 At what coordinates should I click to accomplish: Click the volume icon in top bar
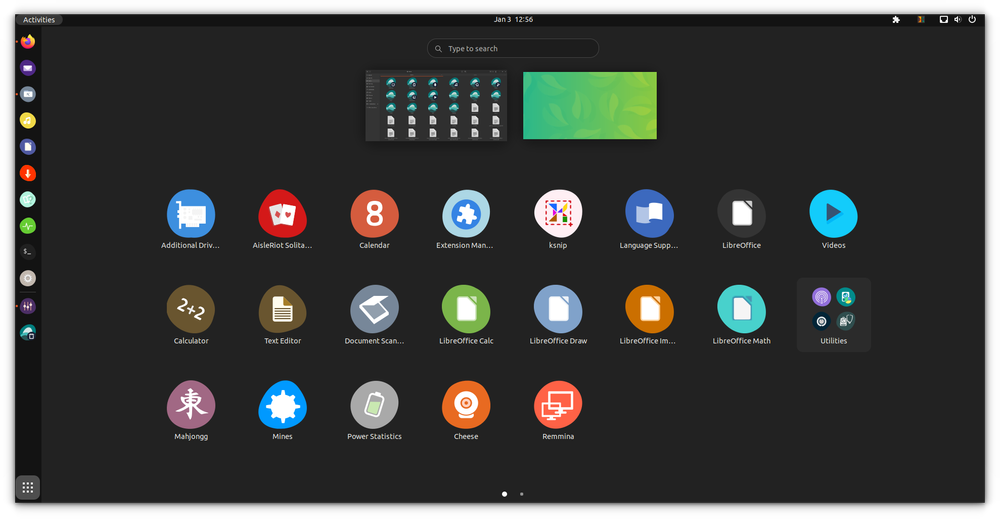click(x=957, y=20)
